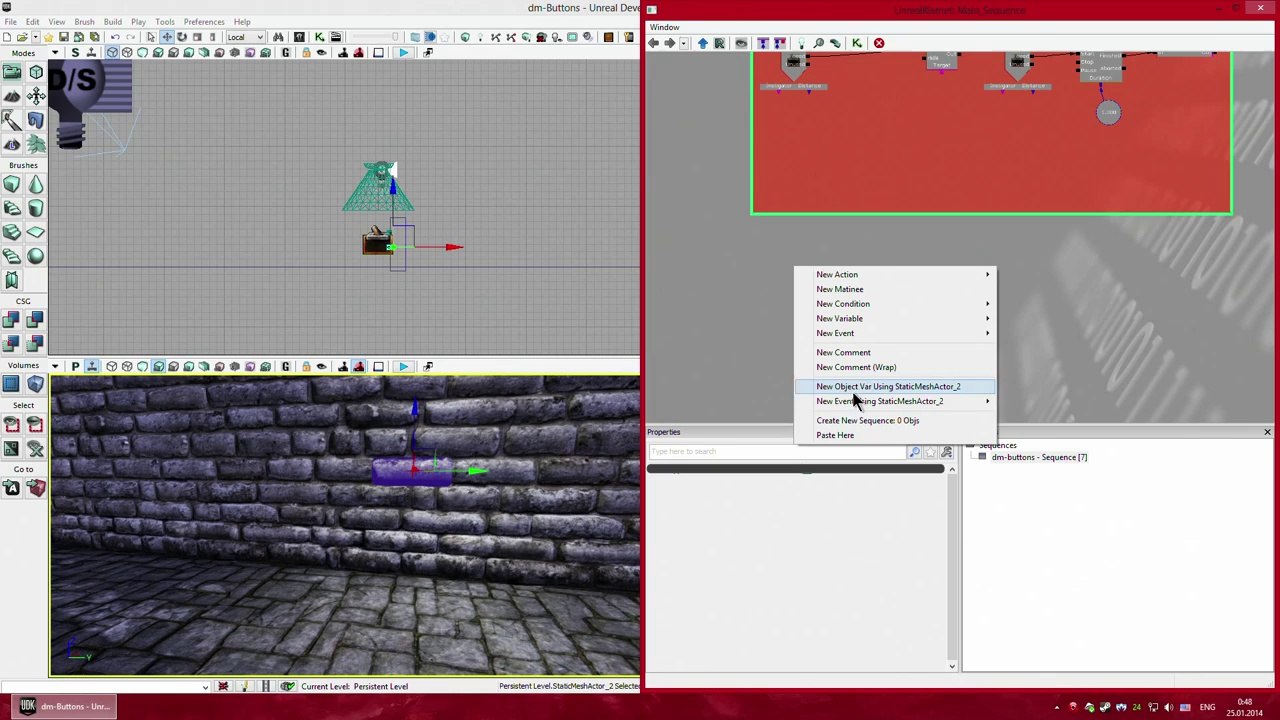
Task: Select the Translate mode icon
Action: point(166,37)
